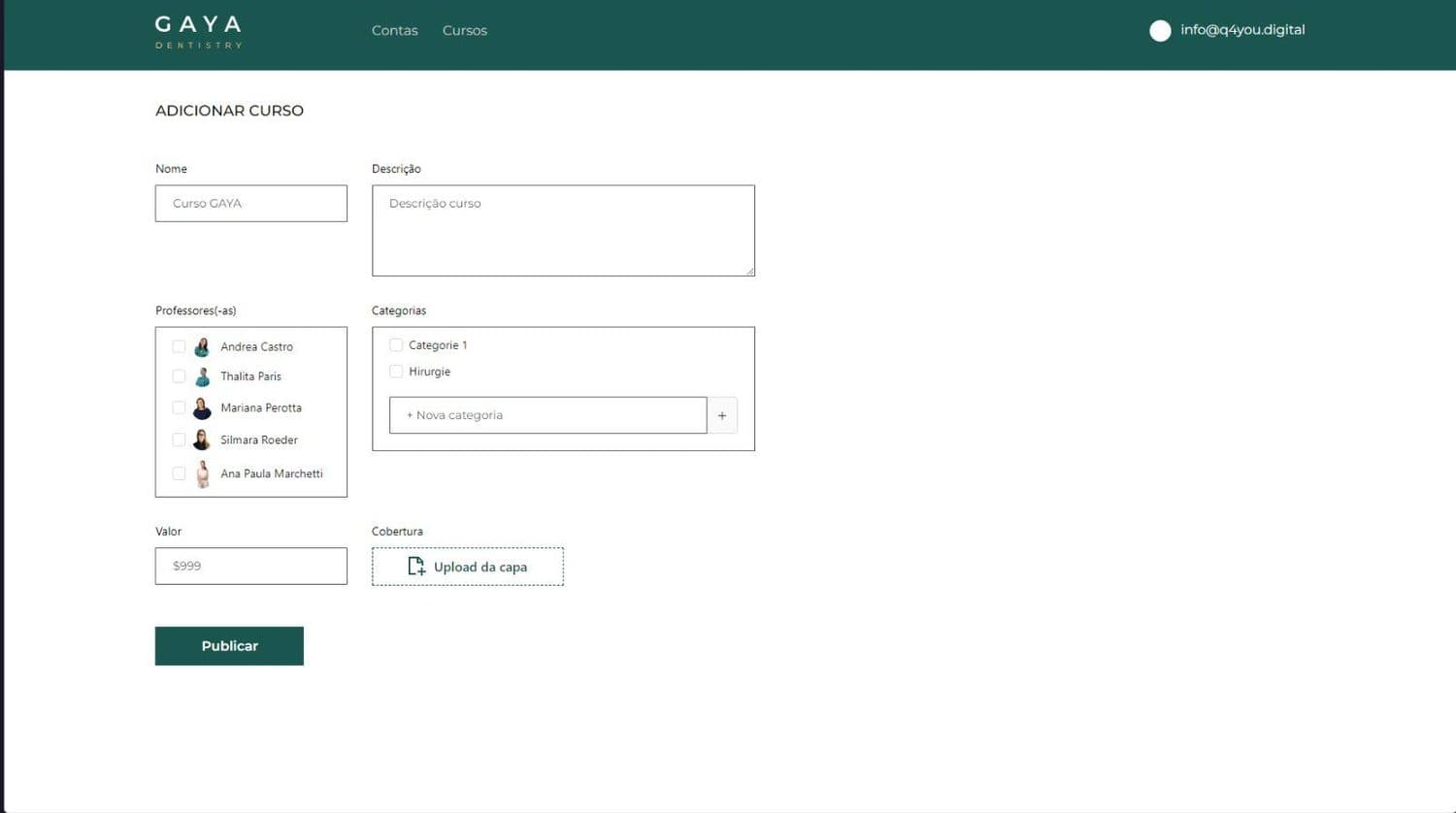
Task: Check the Hirurgie checkbox
Action: (x=396, y=371)
